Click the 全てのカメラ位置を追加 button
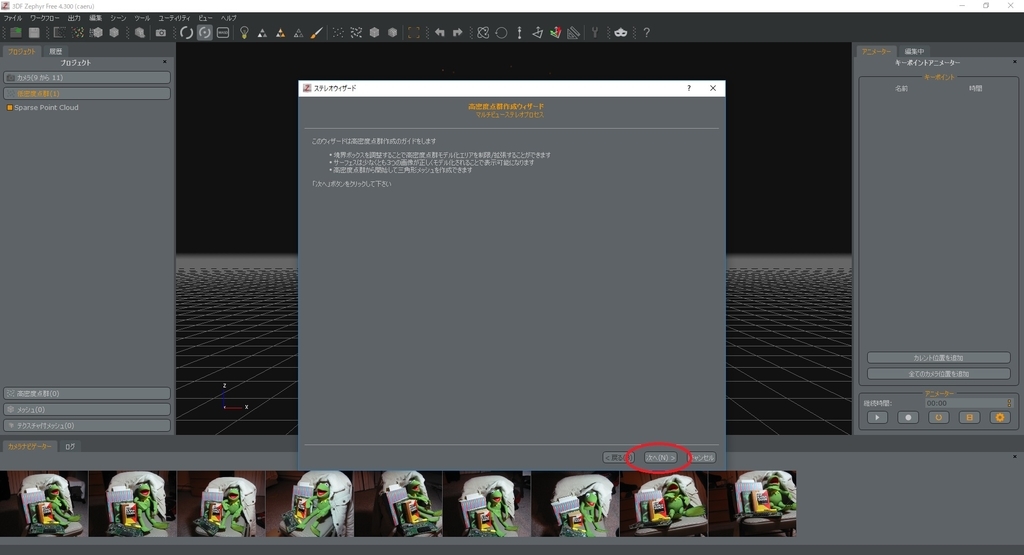 click(938, 374)
